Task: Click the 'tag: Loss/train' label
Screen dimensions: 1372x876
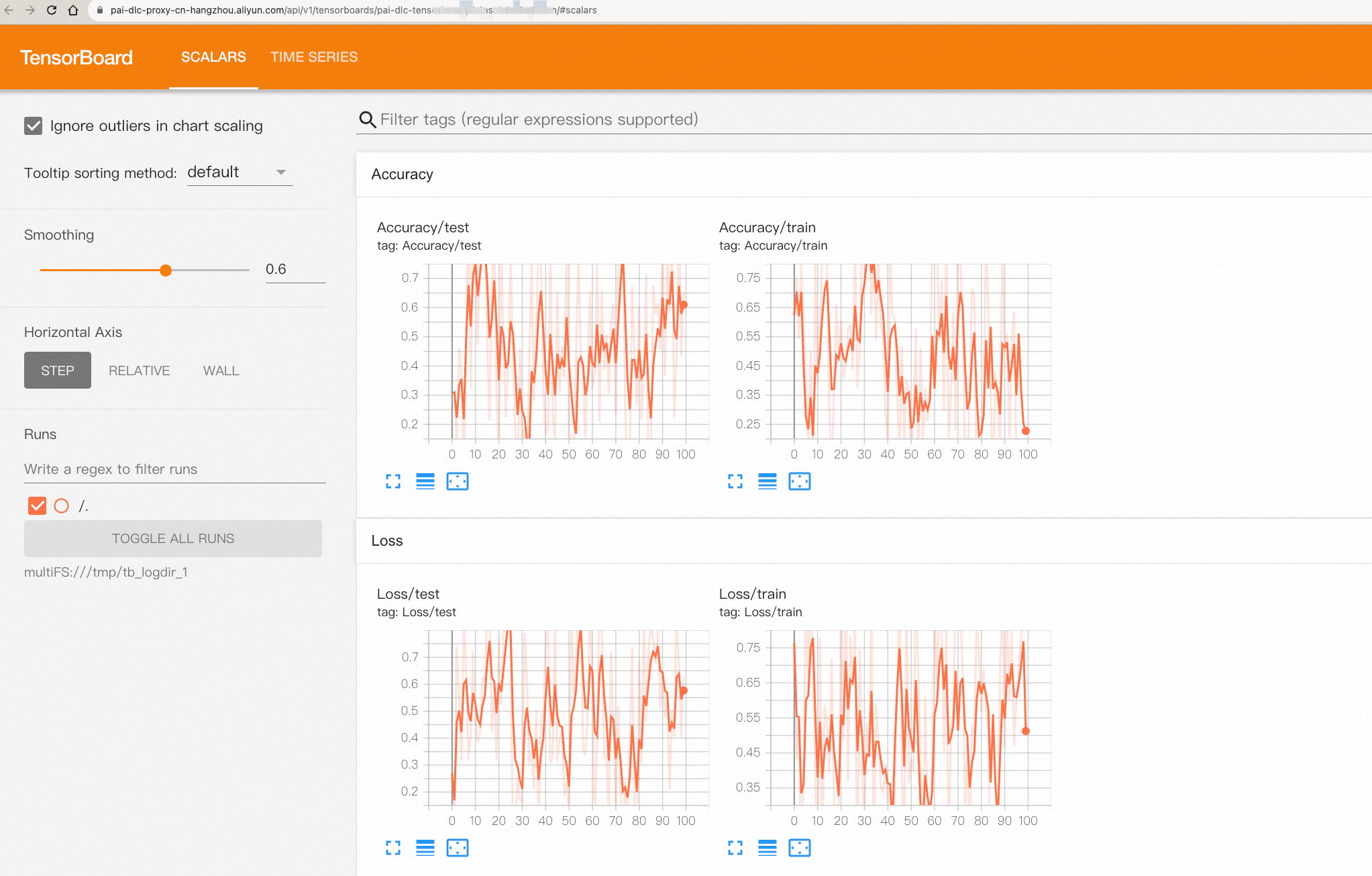Action: pos(760,612)
